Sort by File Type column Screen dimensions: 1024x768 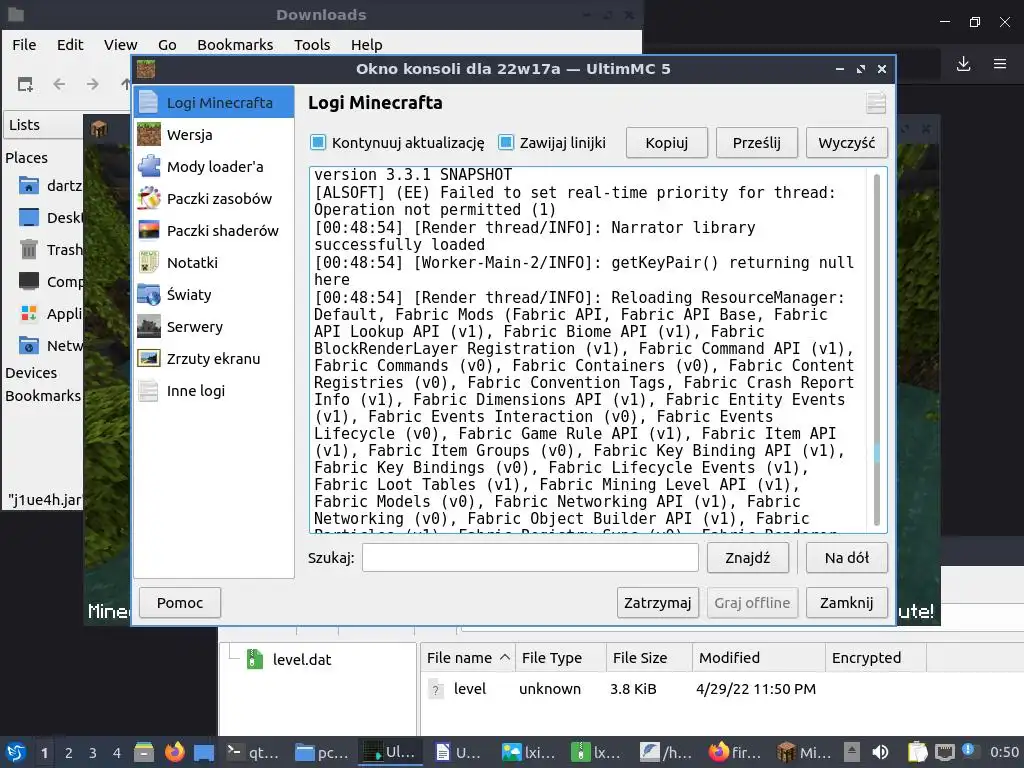[x=560, y=658]
